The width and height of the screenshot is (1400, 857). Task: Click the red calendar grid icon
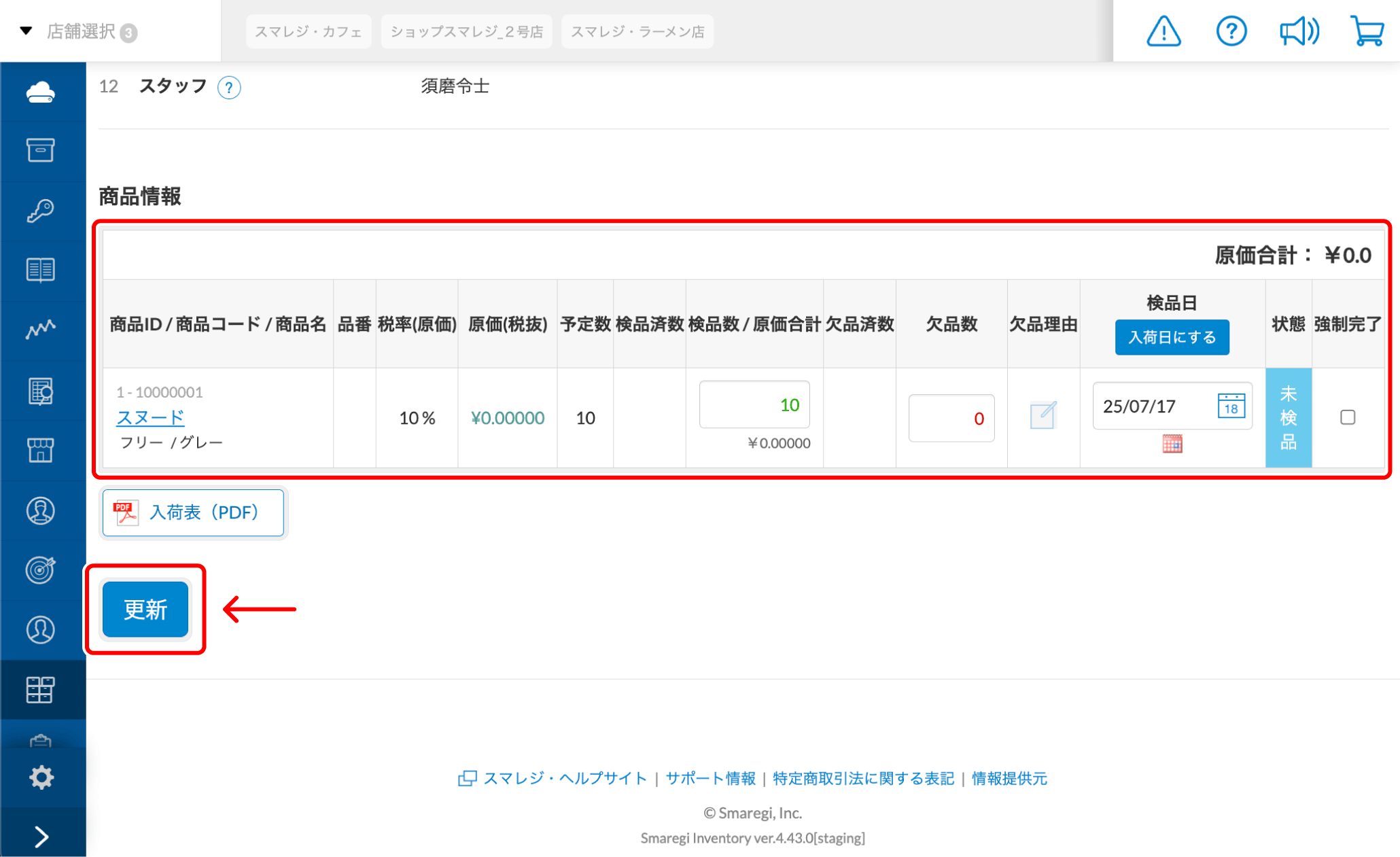tap(1172, 444)
